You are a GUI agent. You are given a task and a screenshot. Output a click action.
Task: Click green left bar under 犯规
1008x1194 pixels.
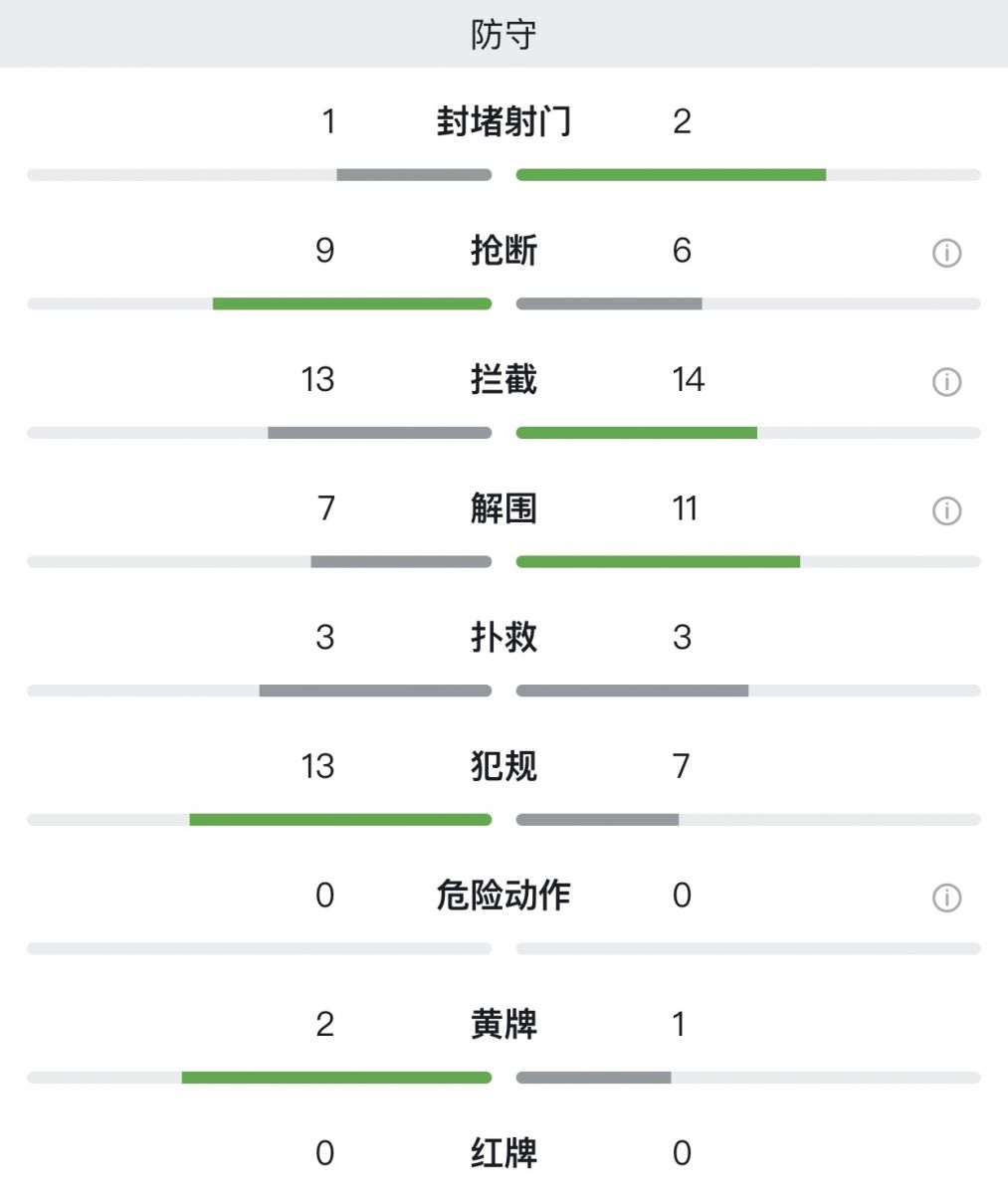point(340,820)
